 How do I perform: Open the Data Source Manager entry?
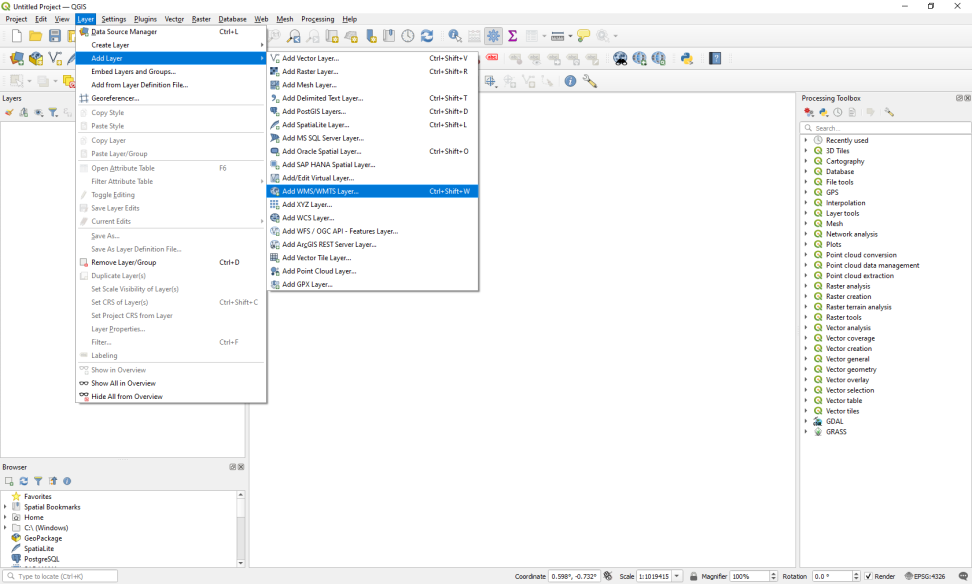171,32
